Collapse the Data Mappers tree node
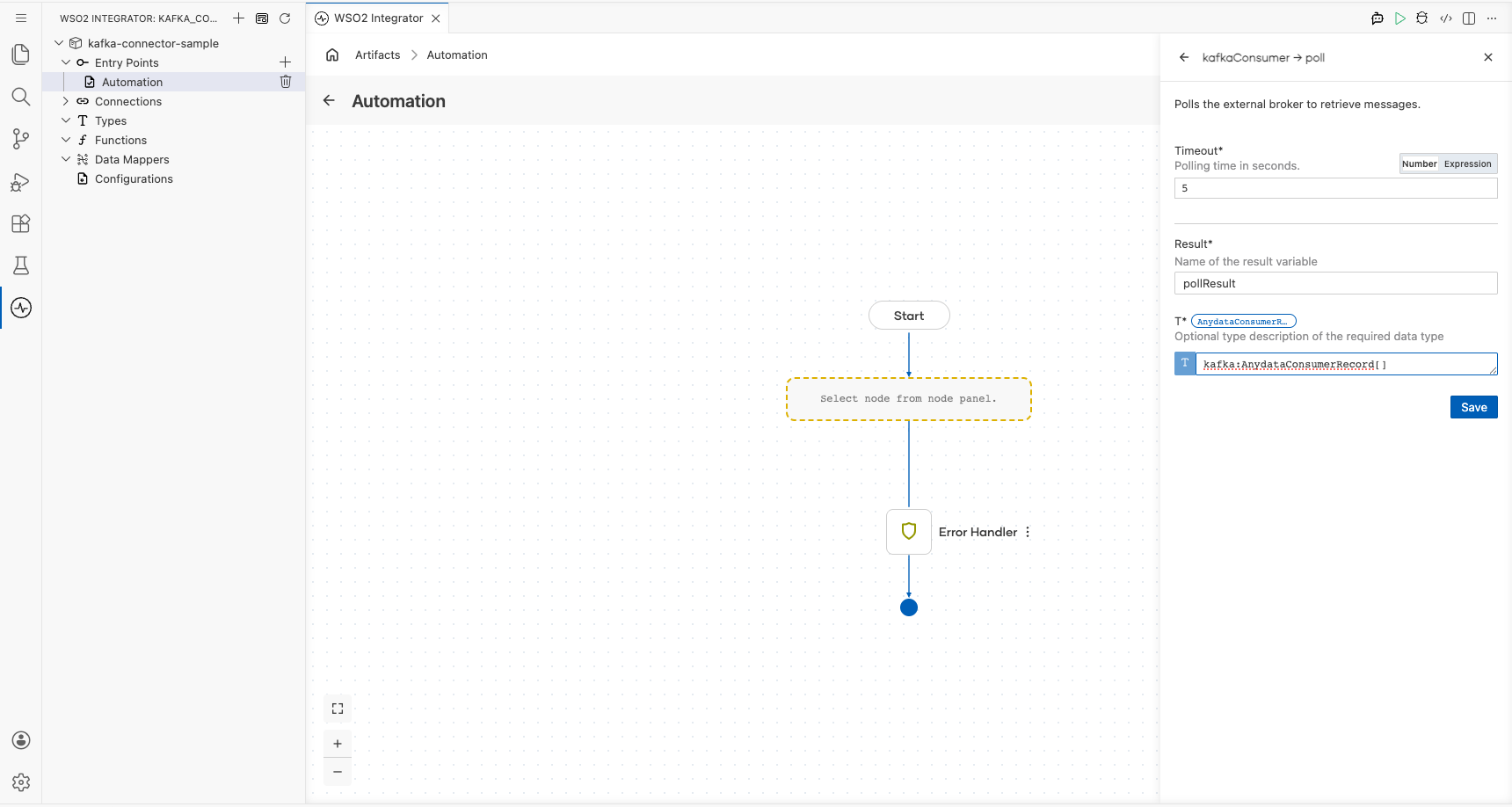Screen dimensions: 1512x807 pyautogui.click(x=66, y=159)
